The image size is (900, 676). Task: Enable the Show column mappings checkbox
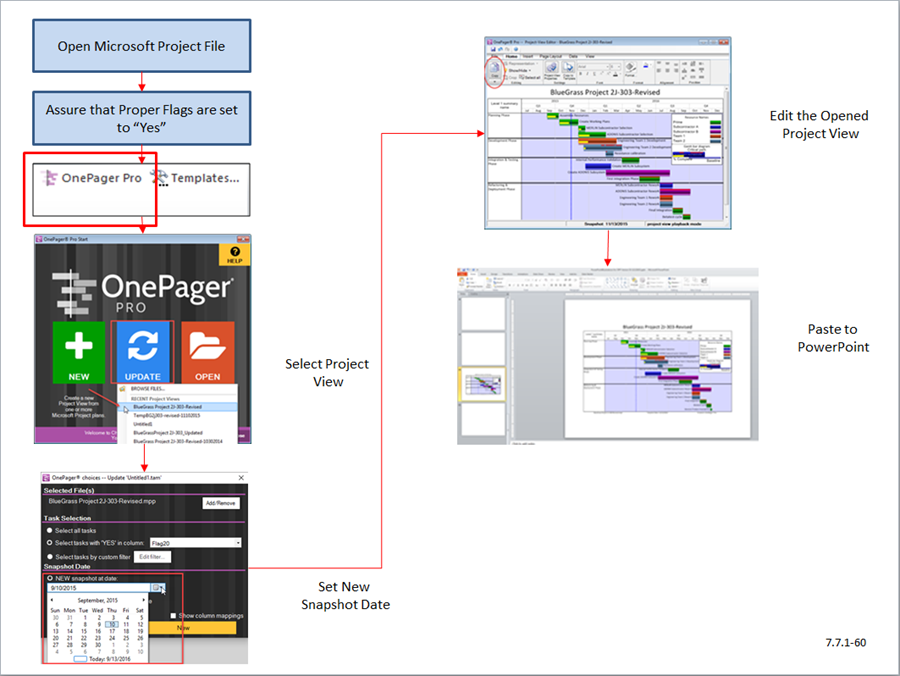pos(173,615)
